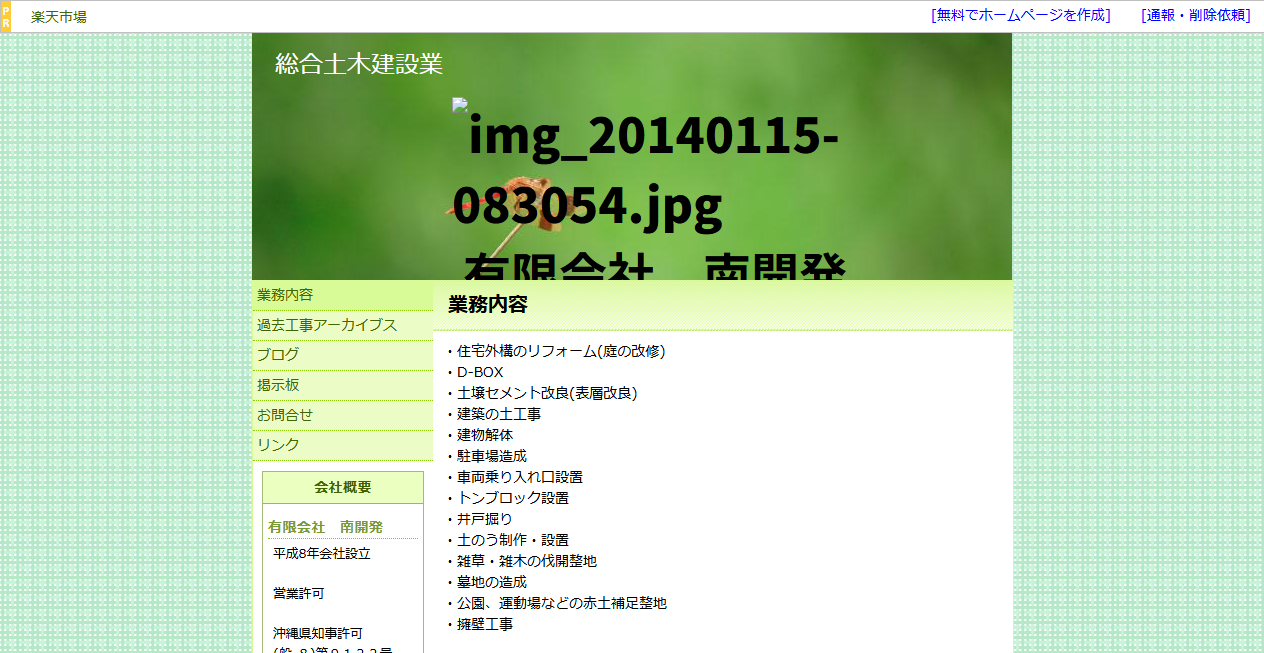
Task: Open the 掲示板 bulletin board link
Action: pos(276,384)
